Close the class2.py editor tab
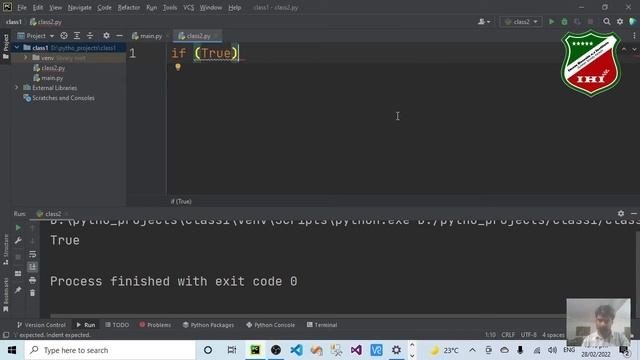The height and width of the screenshot is (360, 640). pos(216,36)
